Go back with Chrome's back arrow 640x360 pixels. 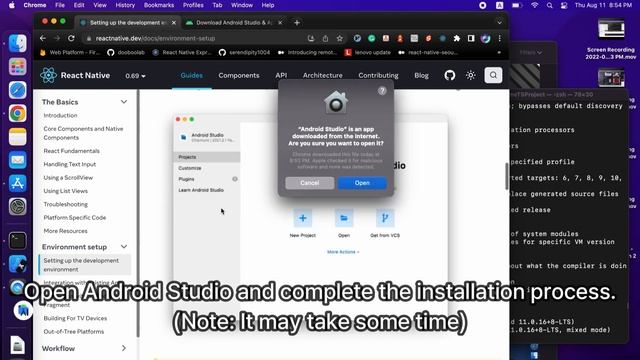coord(43,38)
